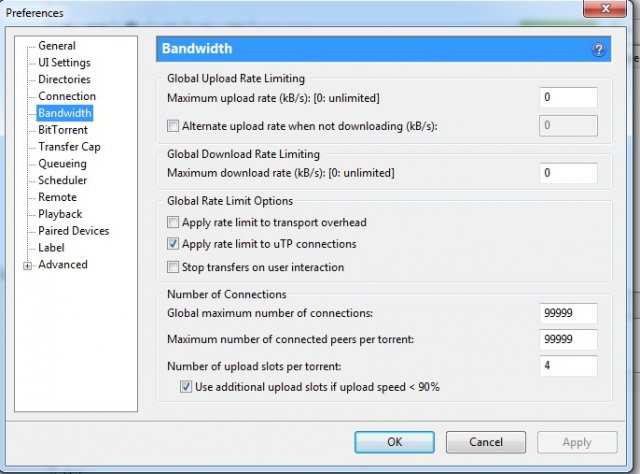Screen dimensions: 640x474
Task: Focus the maximum download rate field
Action: click(567, 173)
